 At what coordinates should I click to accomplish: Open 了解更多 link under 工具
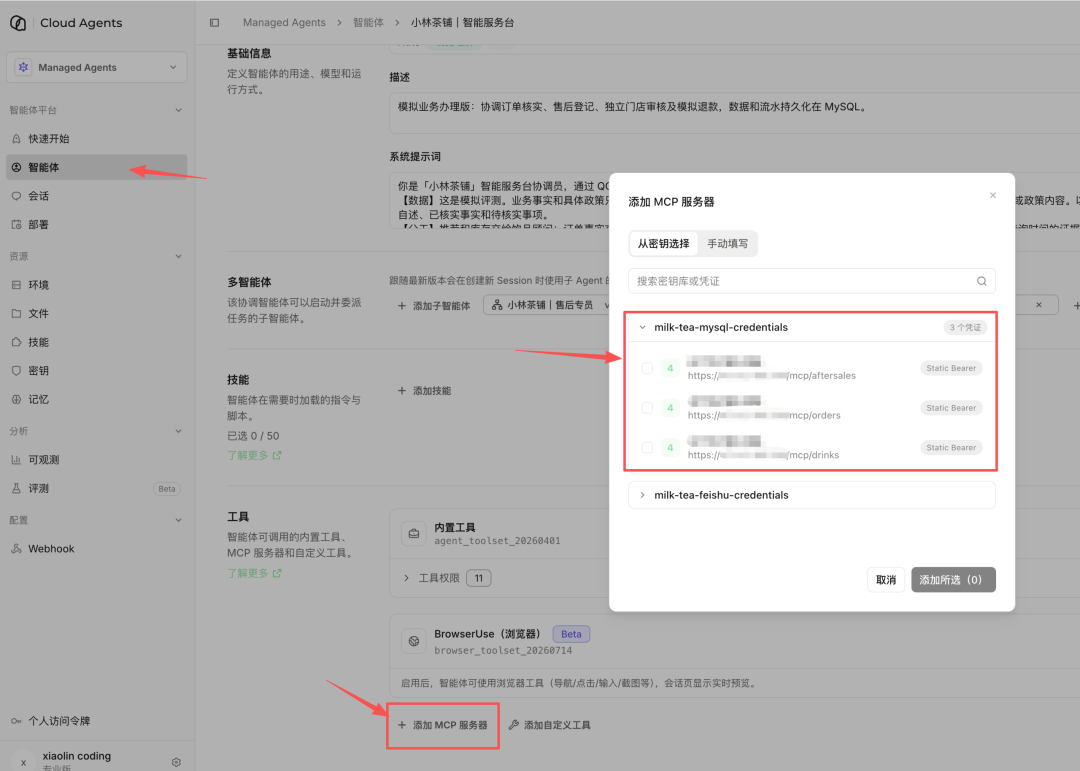pos(254,573)
